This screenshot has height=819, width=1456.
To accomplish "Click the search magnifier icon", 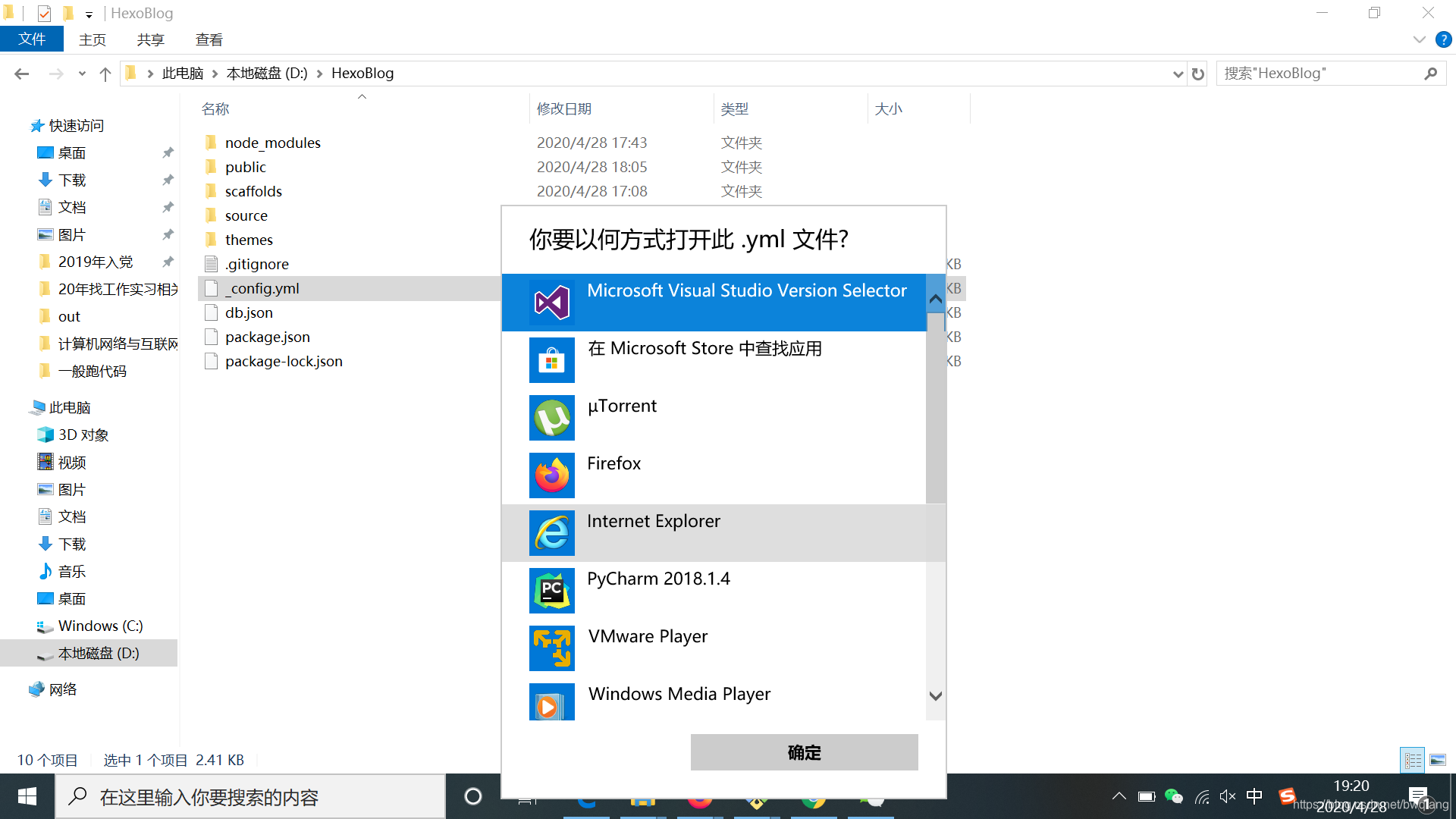I will tap(1430, 74).
